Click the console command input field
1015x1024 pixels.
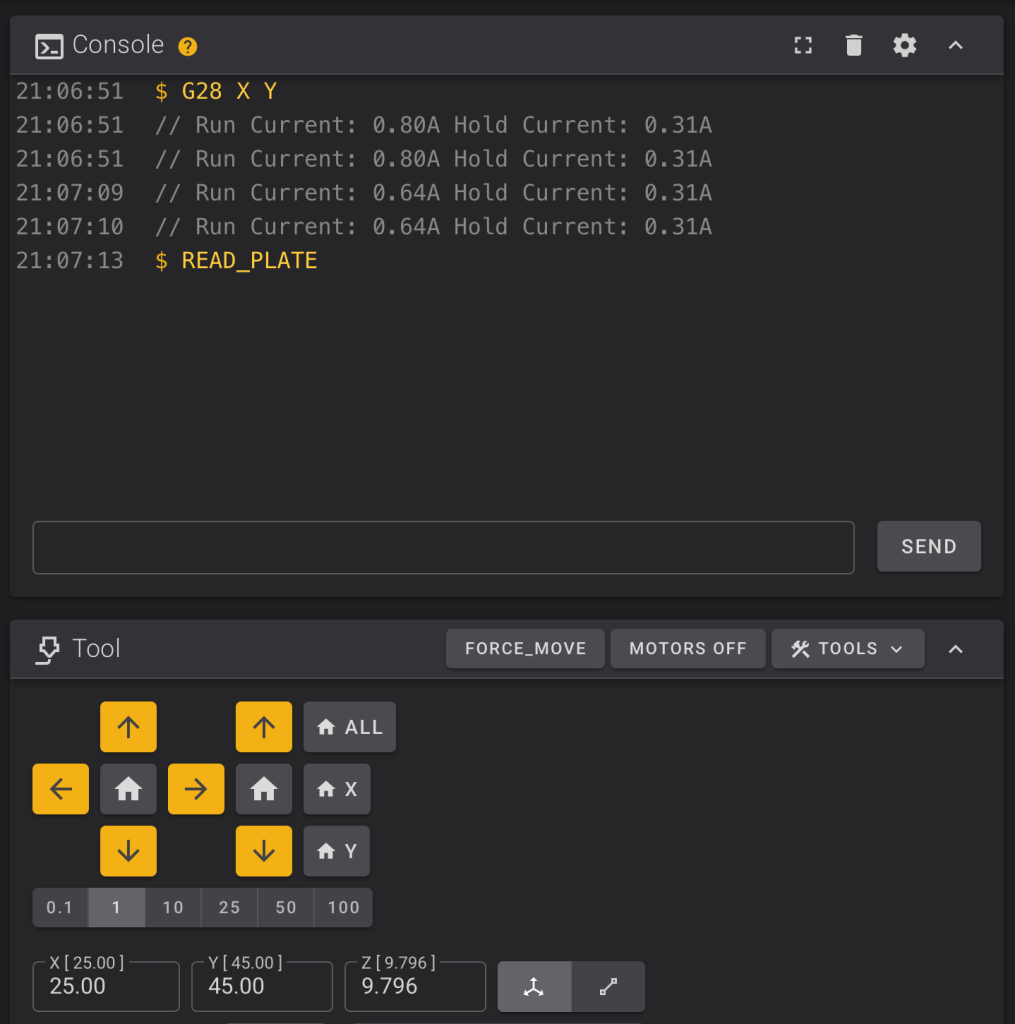(x=443, y=548)
